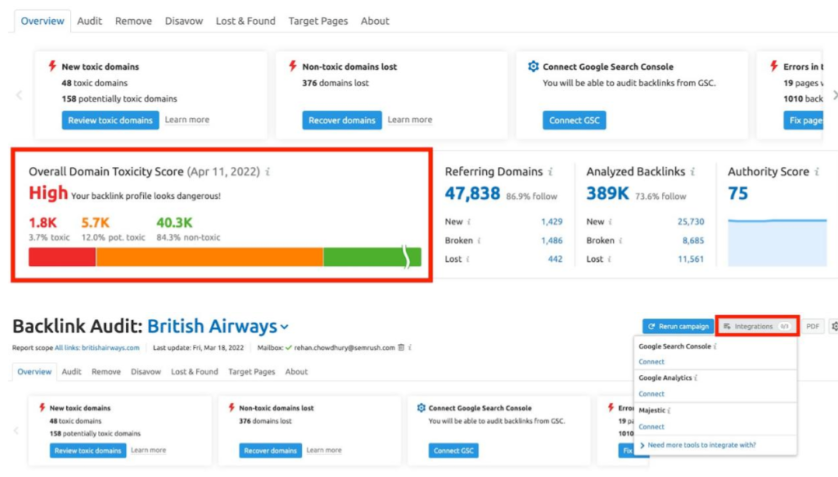Click the lower Connect GSC button
838x477 pixels.
454,450
